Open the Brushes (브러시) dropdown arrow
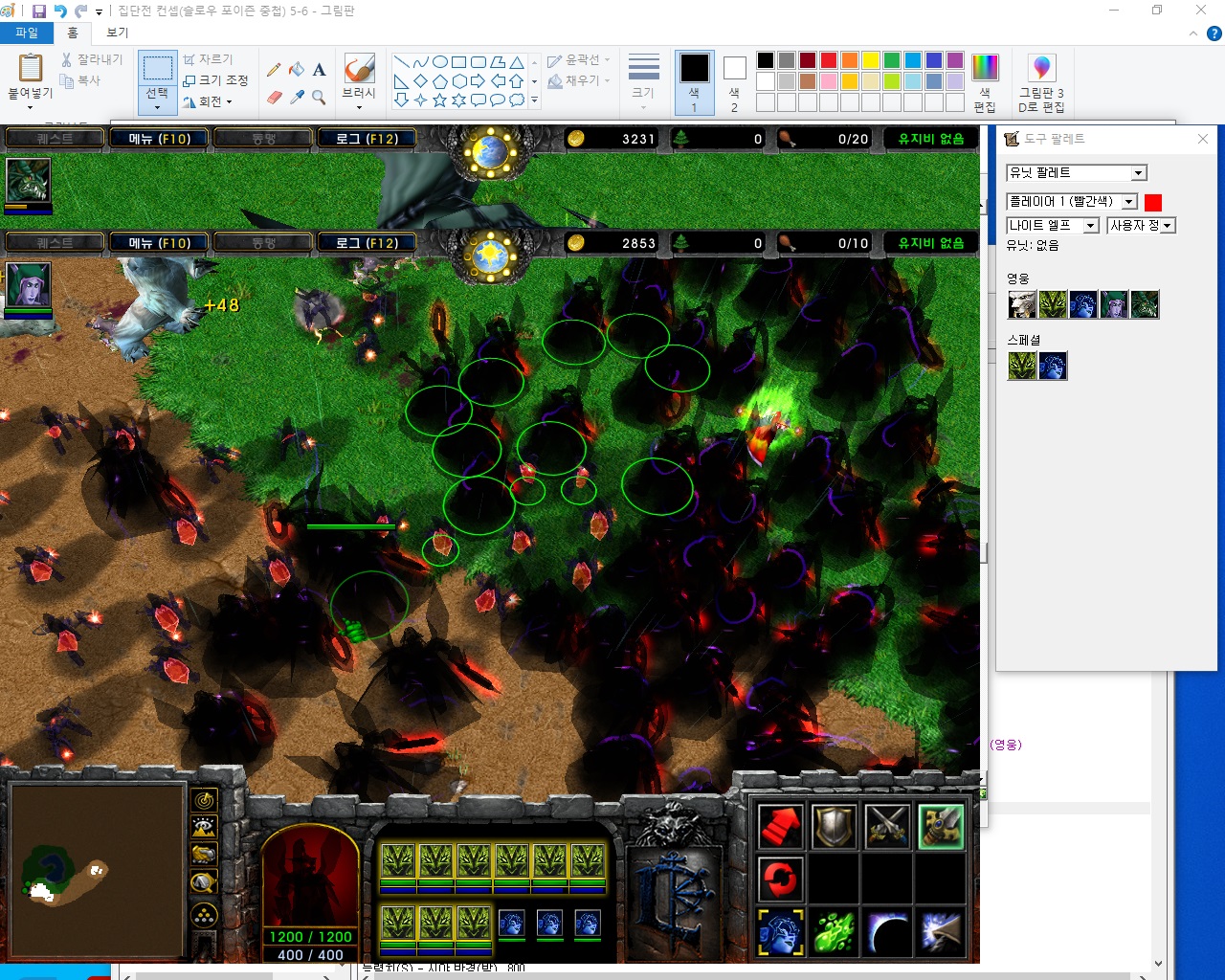1225x980 pixels. [x=359, y=106]
